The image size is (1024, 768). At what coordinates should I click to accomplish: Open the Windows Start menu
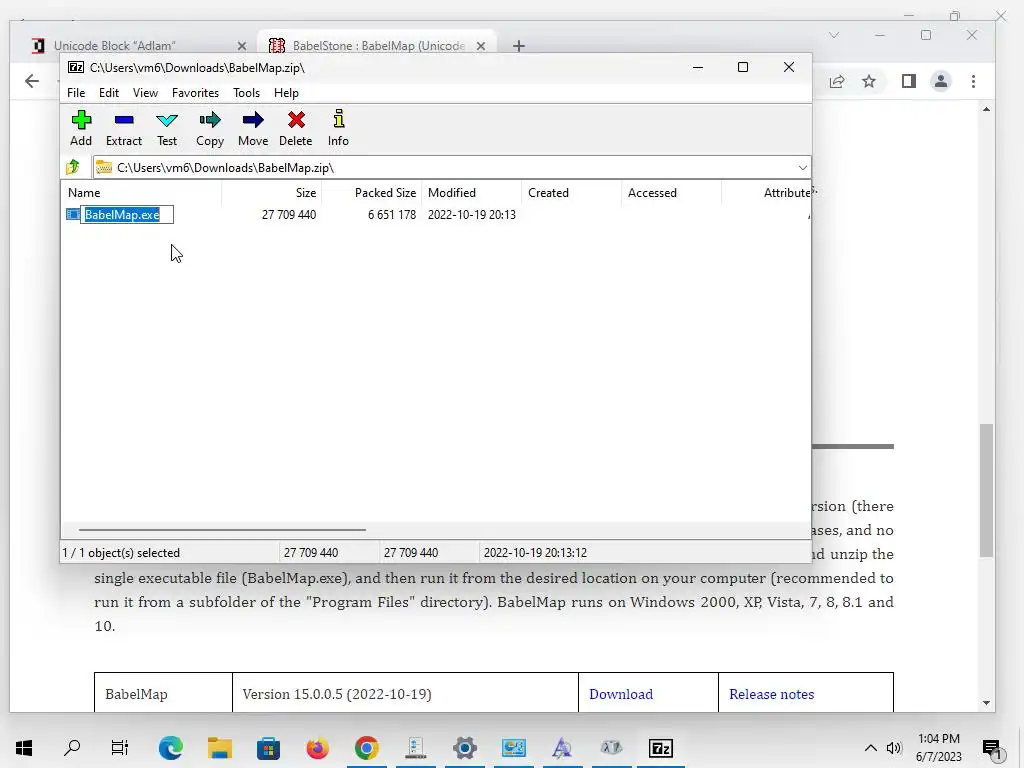[24, 748]
